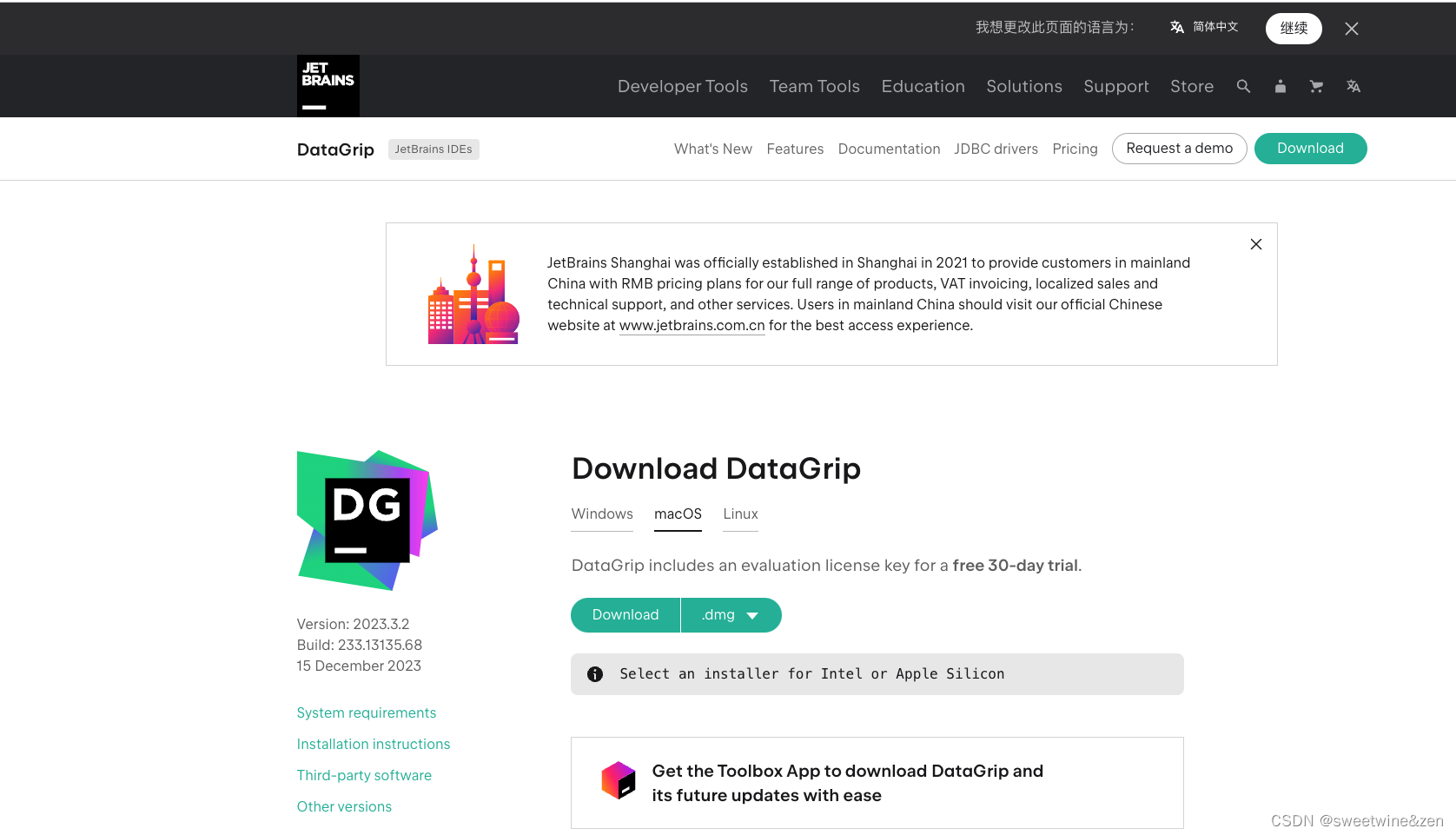
Task: Open Team Tools menu
Action: (815, 86)
